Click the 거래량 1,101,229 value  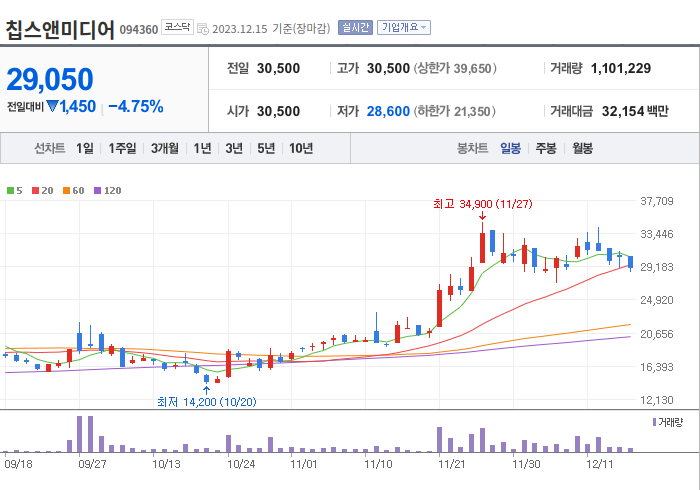coord(621,68)
